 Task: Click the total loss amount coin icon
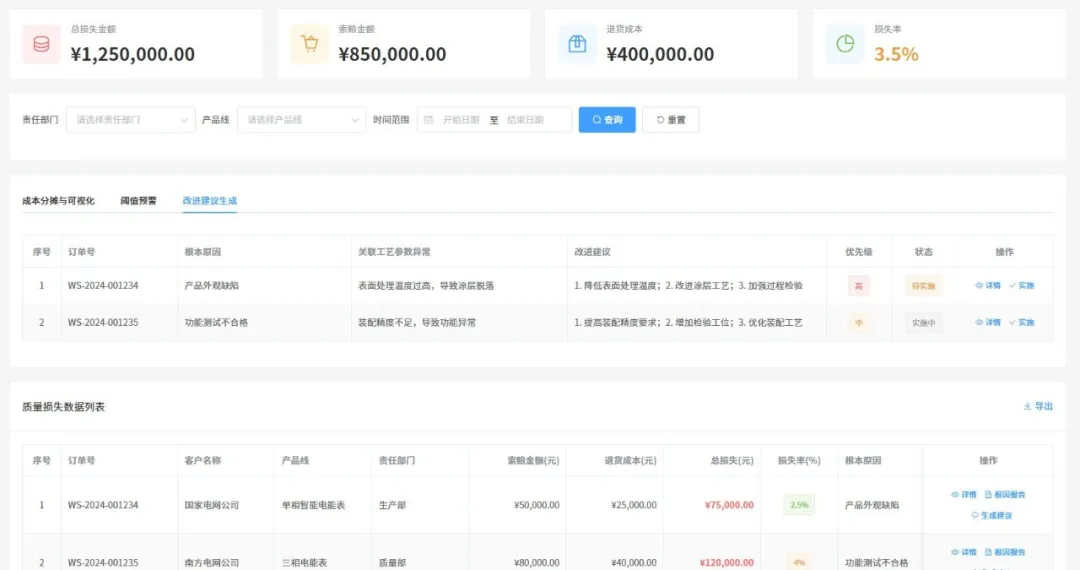tap(41, 45)
